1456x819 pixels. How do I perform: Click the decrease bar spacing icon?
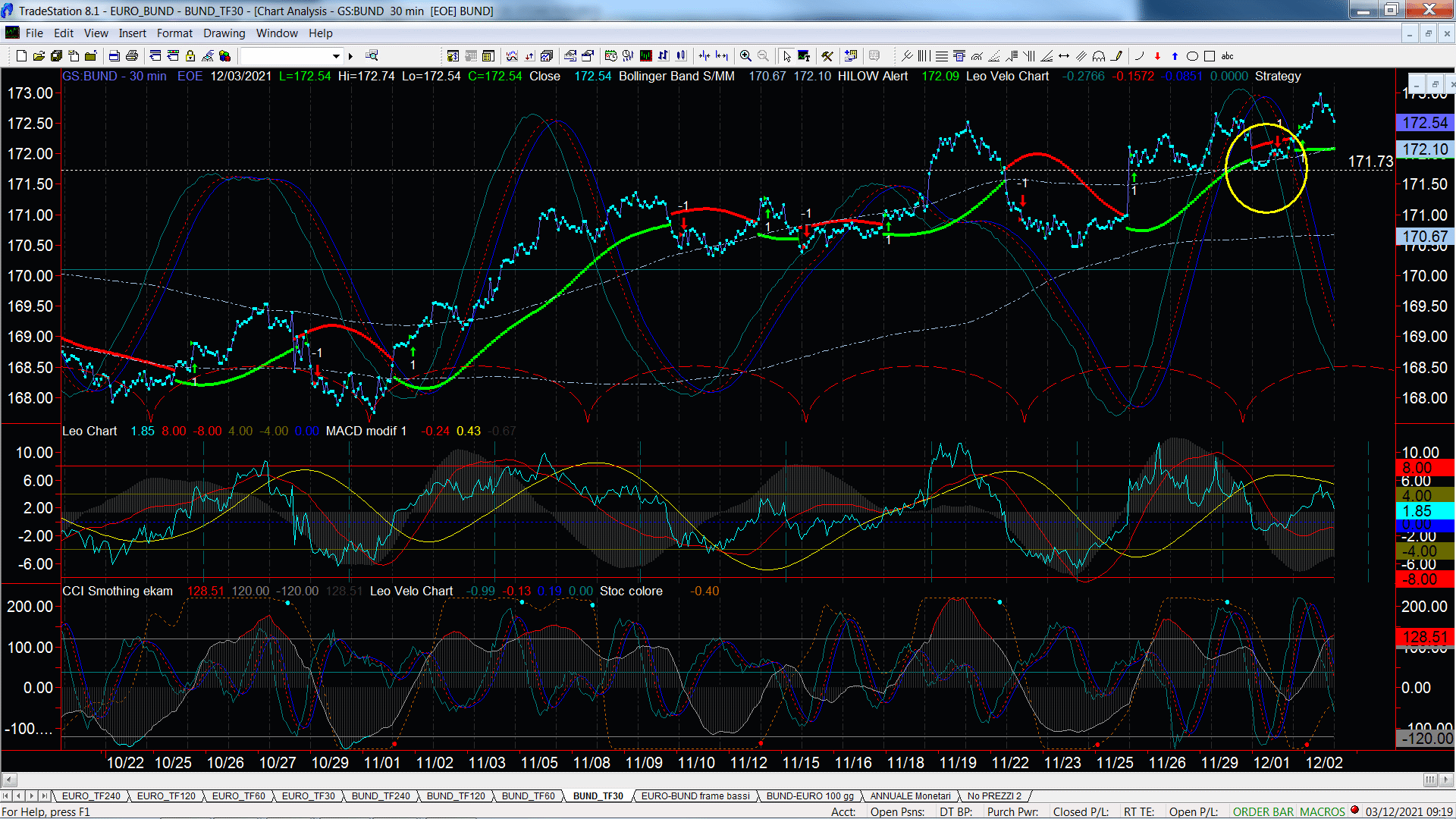tap(704, 56)
